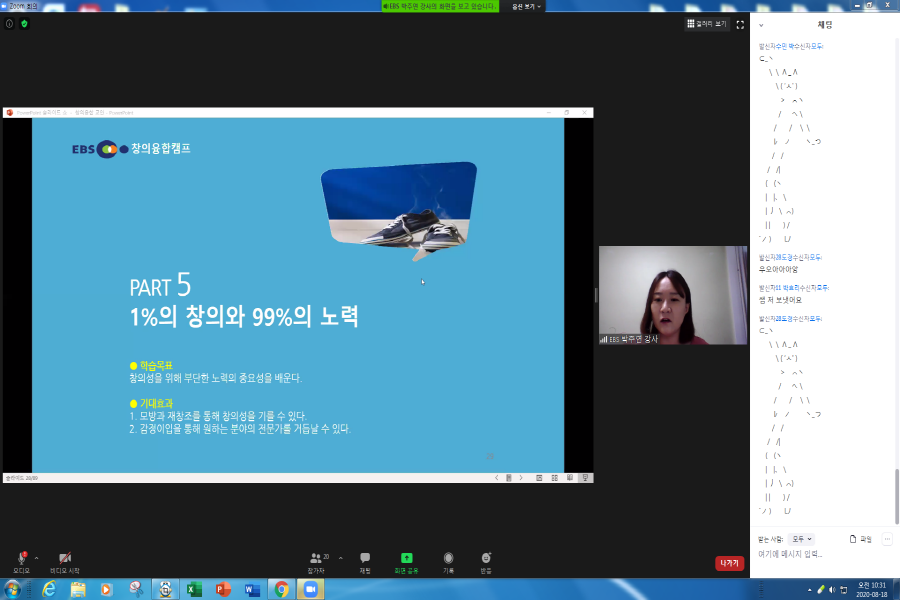Attach a file in chat
Viewport: 900px width, 600px height.
pos(859,539)
